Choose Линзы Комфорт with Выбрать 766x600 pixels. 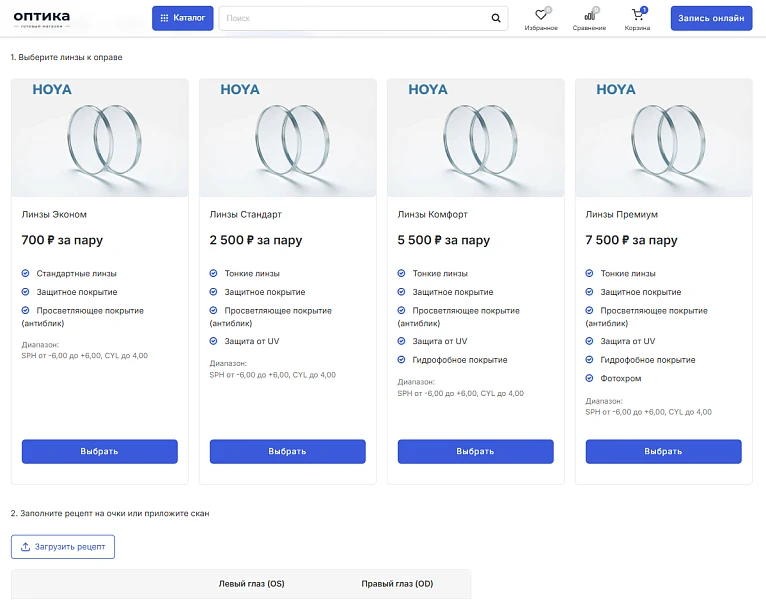(x=476, y=451)
